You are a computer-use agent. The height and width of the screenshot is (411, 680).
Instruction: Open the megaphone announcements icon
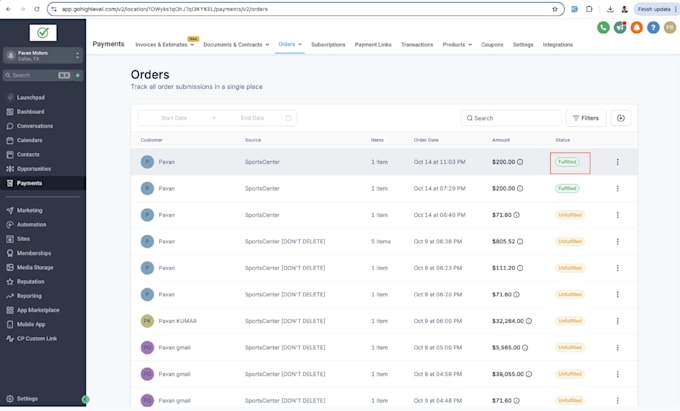click(x=620, y=27)
